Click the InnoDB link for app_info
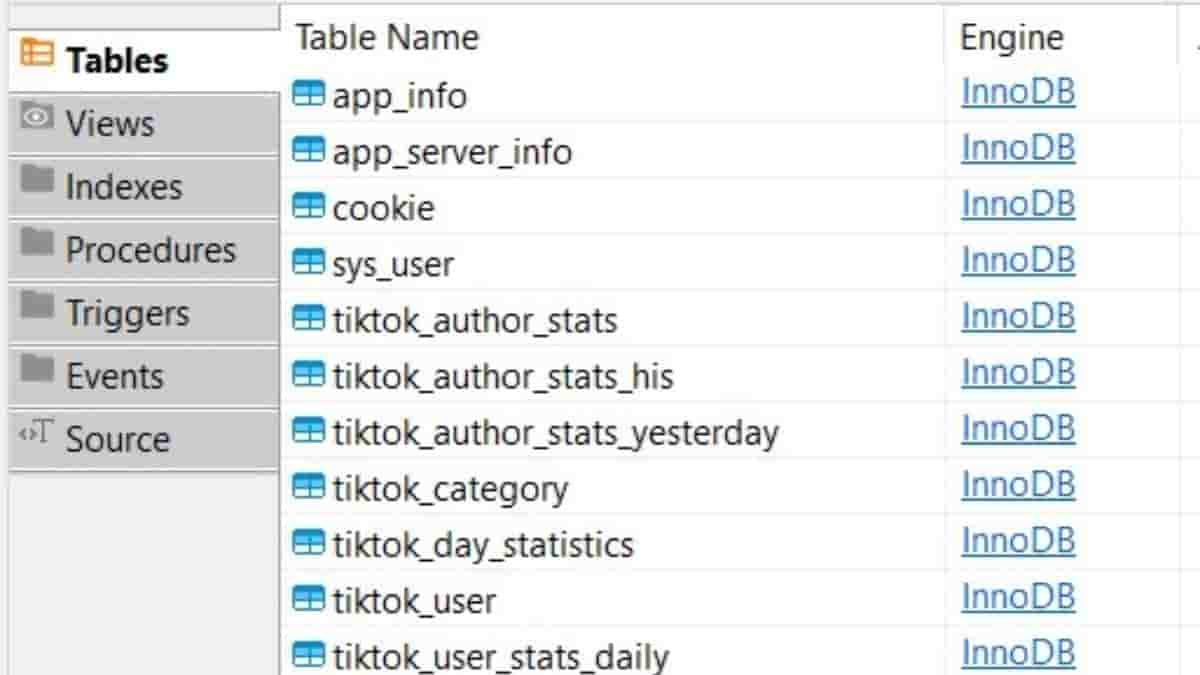The width and height of the screenshot is (1200, 675). click(1018, 92)
